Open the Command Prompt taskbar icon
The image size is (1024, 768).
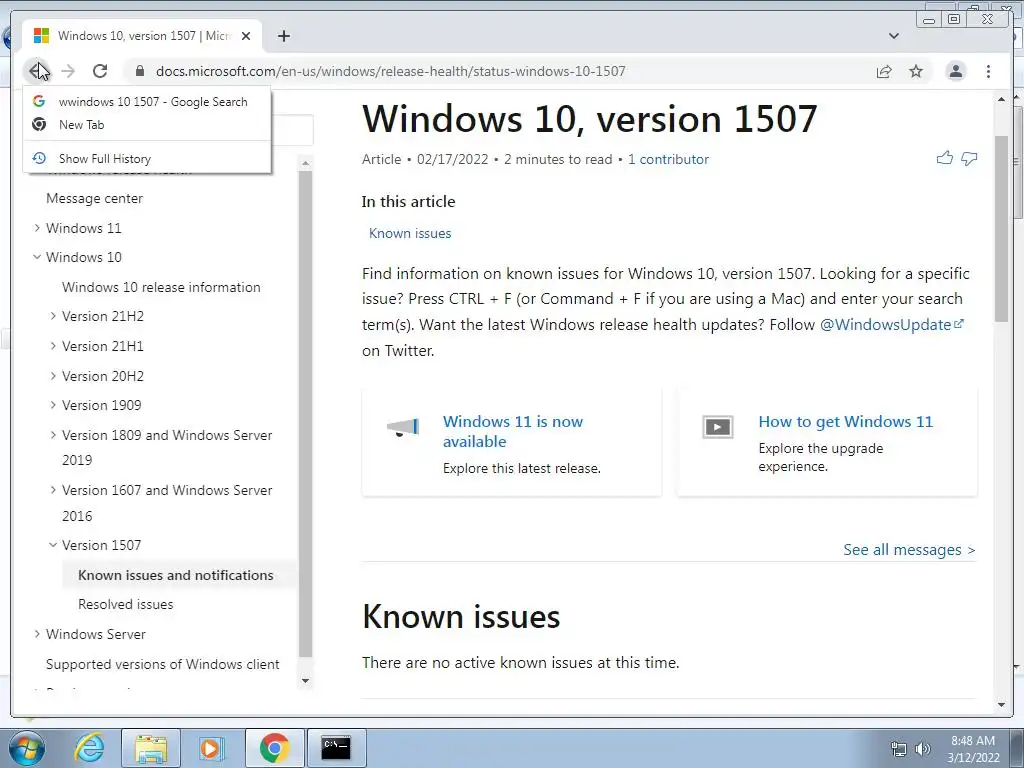336,748
